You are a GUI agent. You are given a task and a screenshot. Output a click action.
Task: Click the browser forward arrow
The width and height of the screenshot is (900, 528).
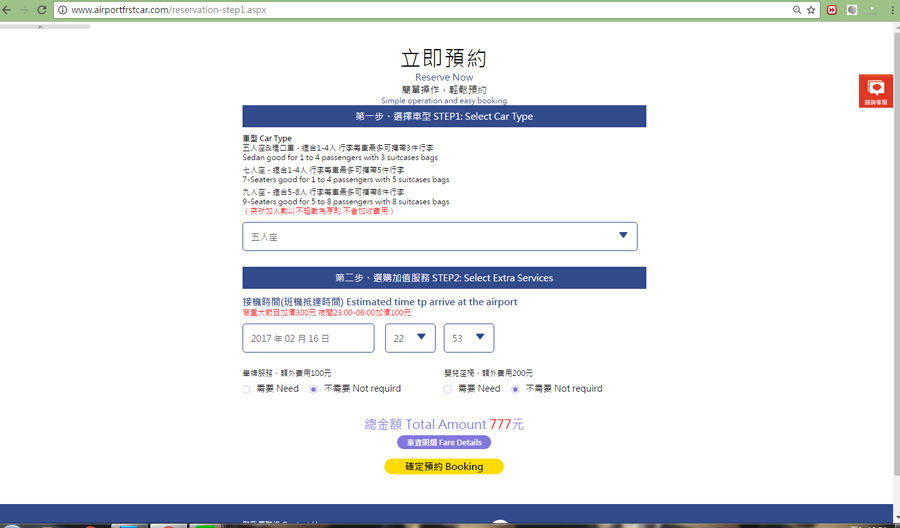click(x=25, y=10)
